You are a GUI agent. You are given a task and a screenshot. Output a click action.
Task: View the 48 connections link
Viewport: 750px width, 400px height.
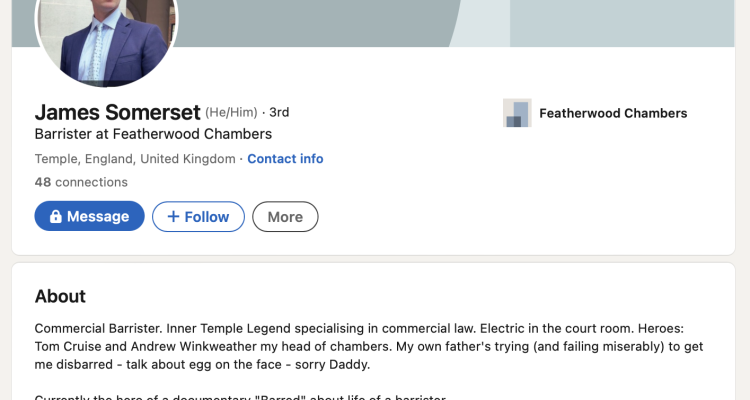(81, 182)
